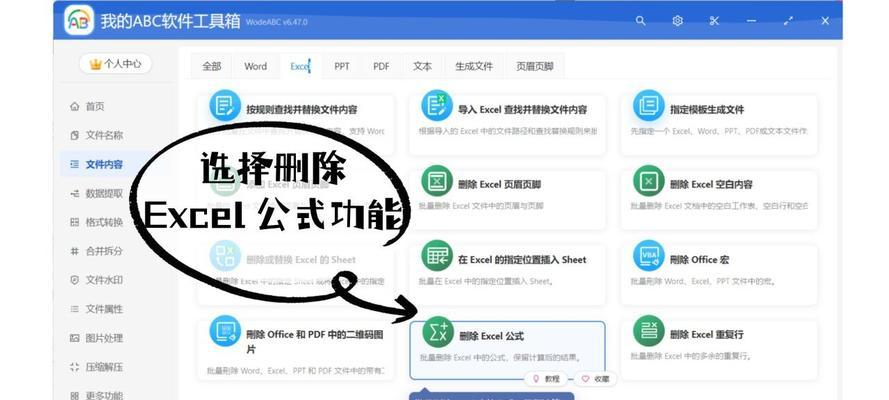Open settings gear in title bar
The height and width of the screenshot is (400, 889).
pyautogui.click(x=677, y=21)
